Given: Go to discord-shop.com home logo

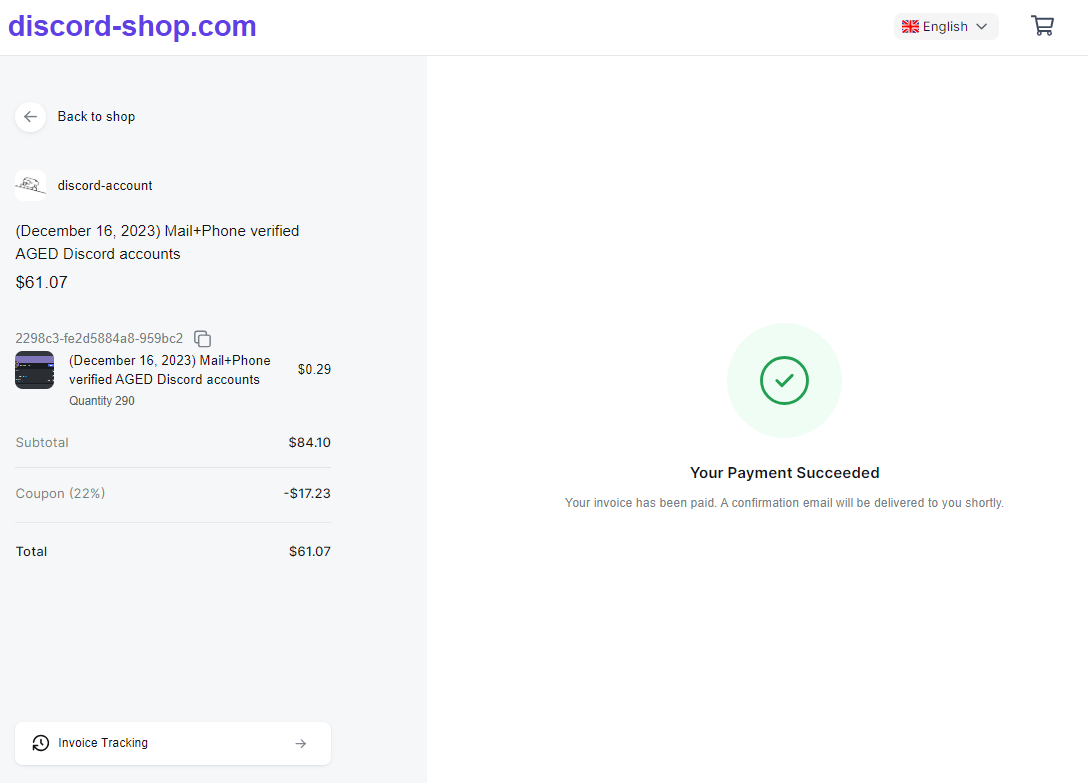Looking at the screenshot, I should pyautogui.click(x=133, y=26).
